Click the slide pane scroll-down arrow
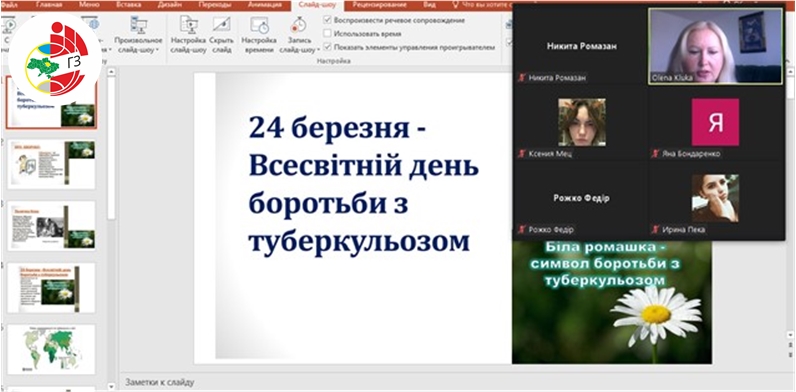 (790, 335)
